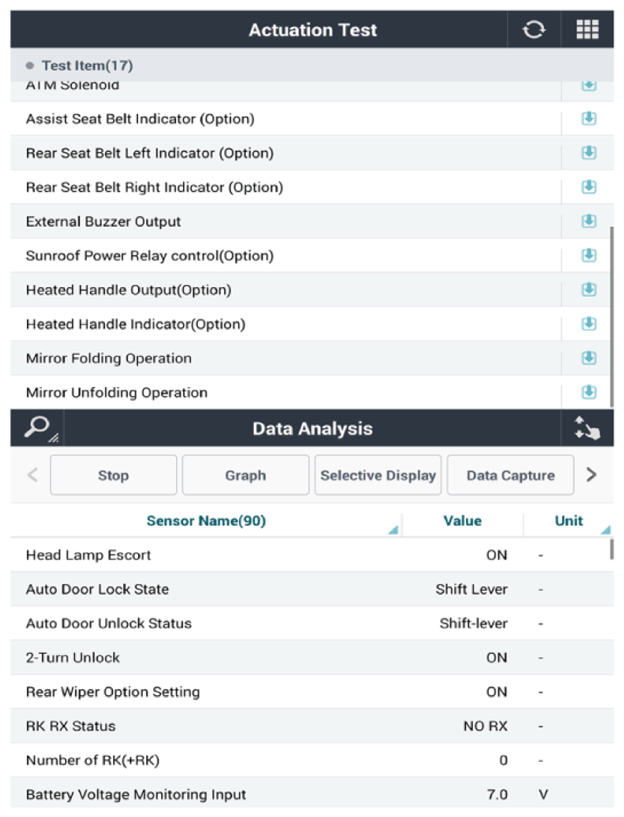Select Auto Door Unlock Status sensor
The image size is (624, 817).
tap(311, 623)
